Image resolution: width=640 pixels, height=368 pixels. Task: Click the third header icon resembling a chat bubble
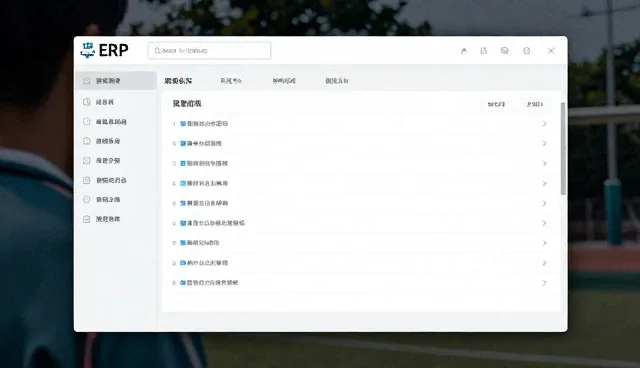504,51
